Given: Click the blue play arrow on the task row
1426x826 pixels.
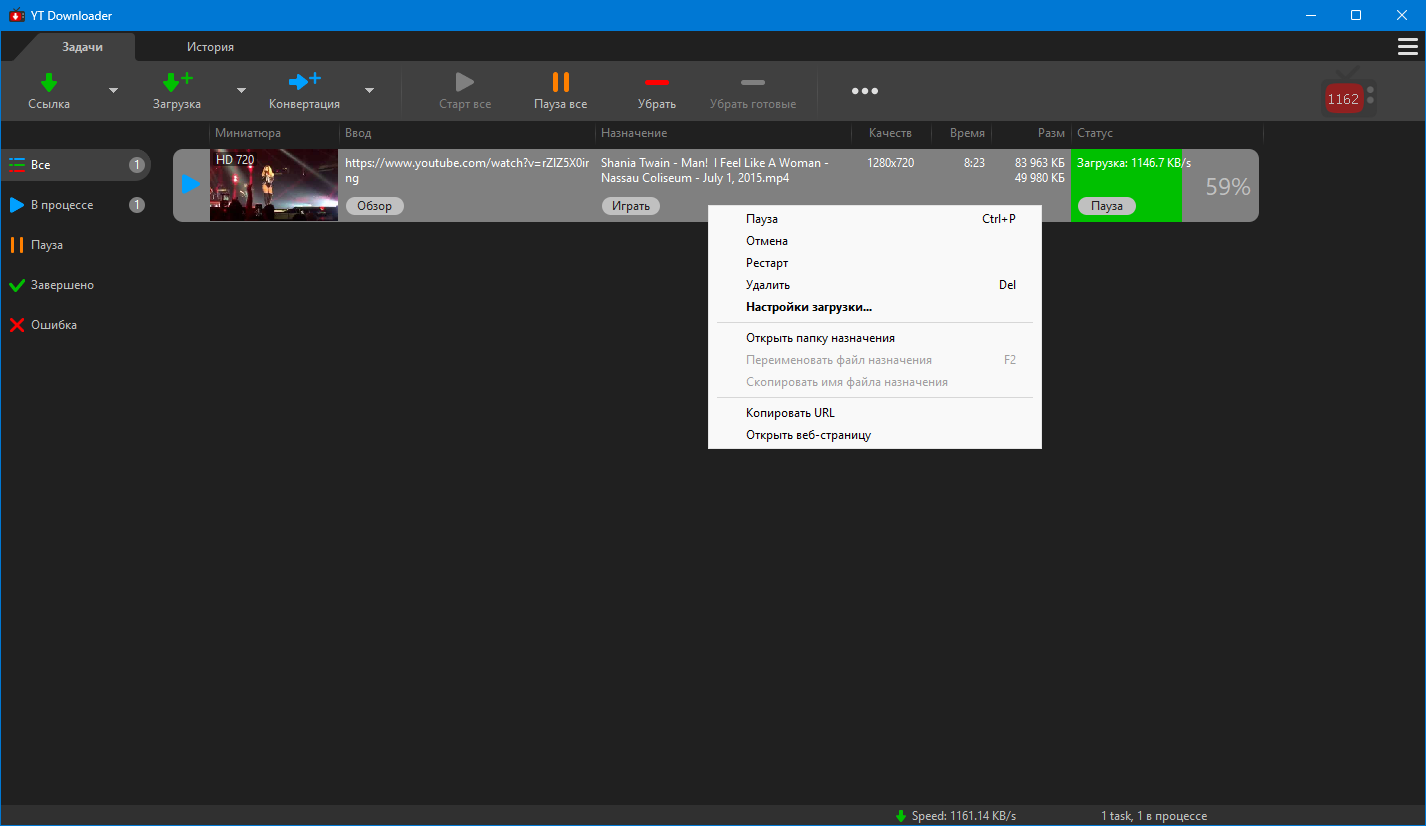Looking at the screenshot, I should pos(190,185).
